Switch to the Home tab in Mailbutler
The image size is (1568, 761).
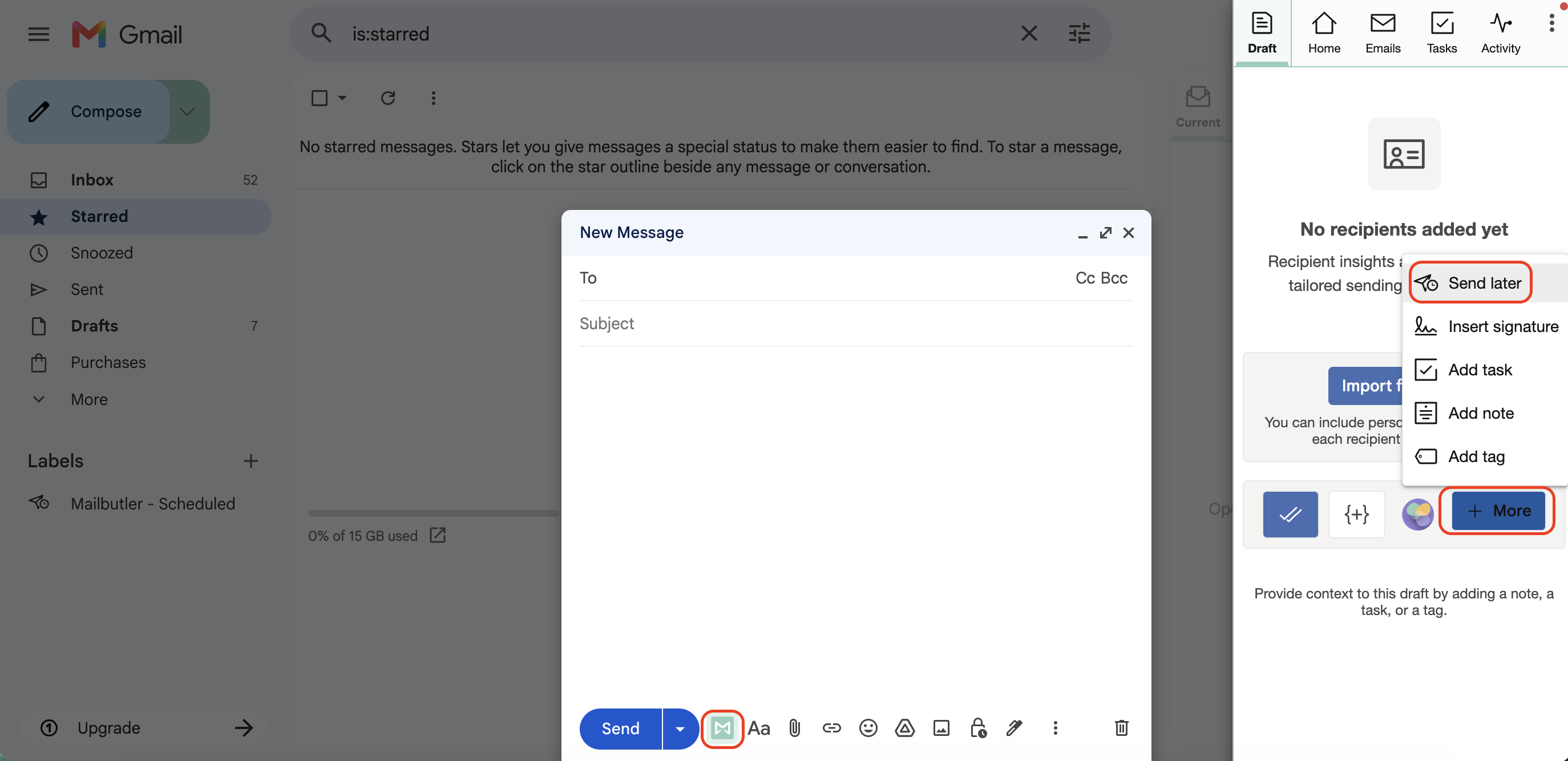(1324, 33)
